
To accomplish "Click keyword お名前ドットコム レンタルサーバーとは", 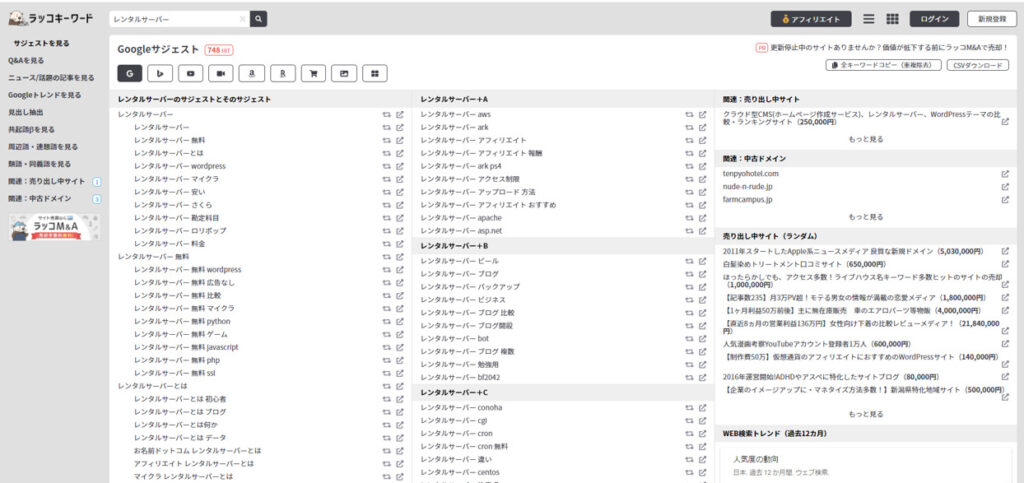I will pos(197,450).
